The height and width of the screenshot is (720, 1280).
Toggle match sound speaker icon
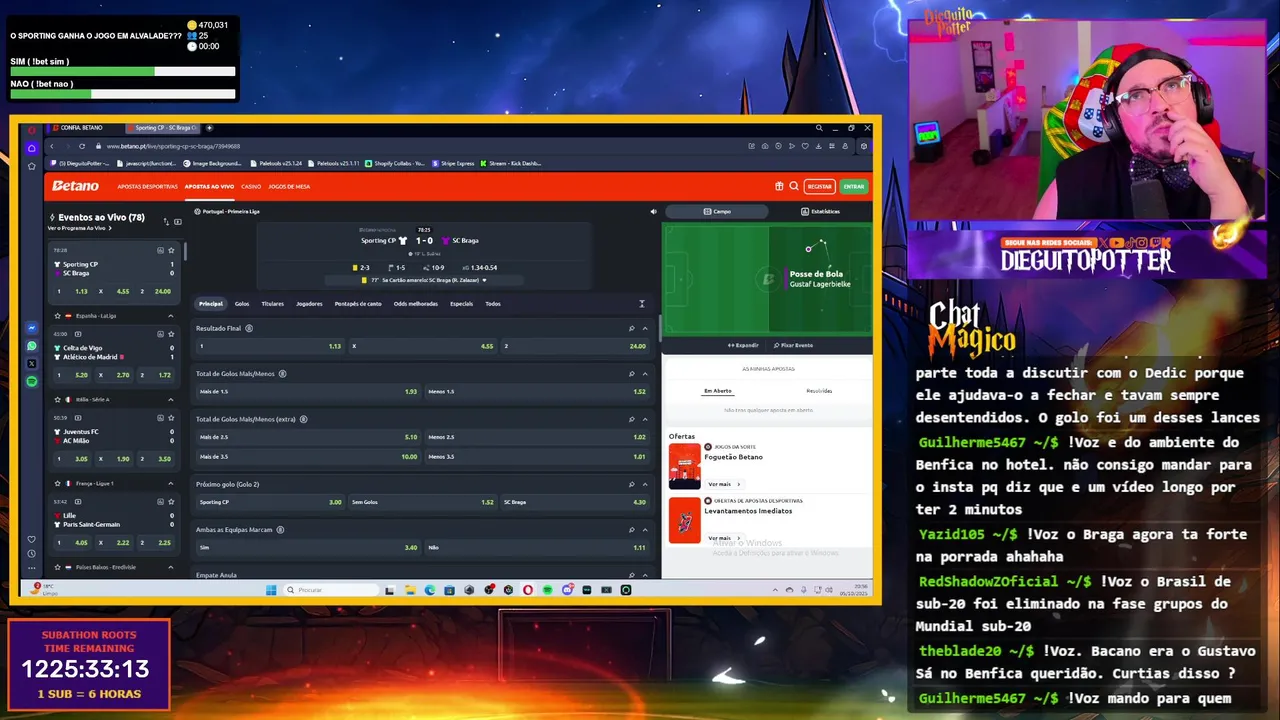tap(653, 212)
